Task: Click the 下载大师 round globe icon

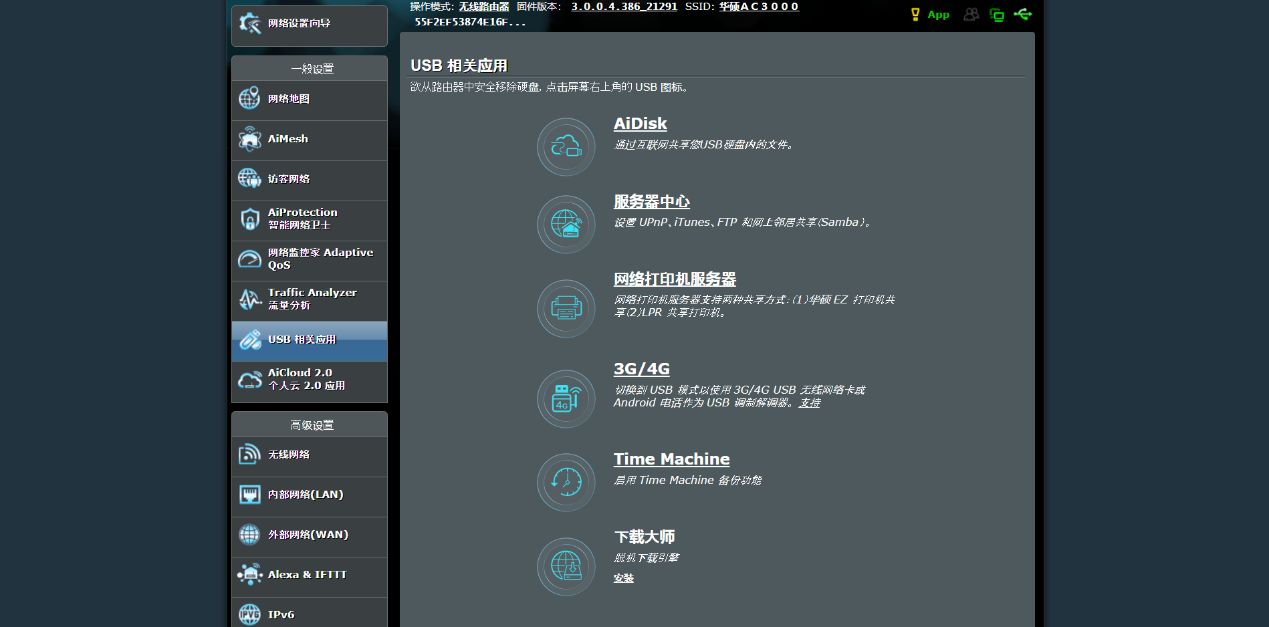Action: (566, 566)
